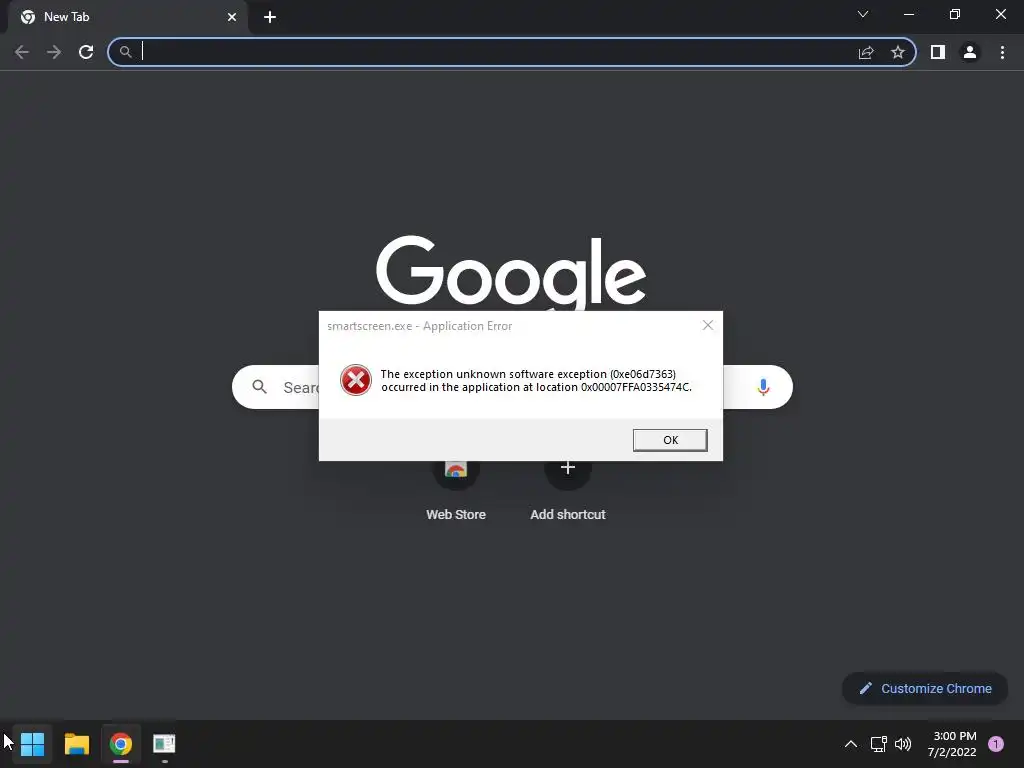Close the New Tab tab
The width and height of the screenshot is (1024, 768).
pos(232,17)
